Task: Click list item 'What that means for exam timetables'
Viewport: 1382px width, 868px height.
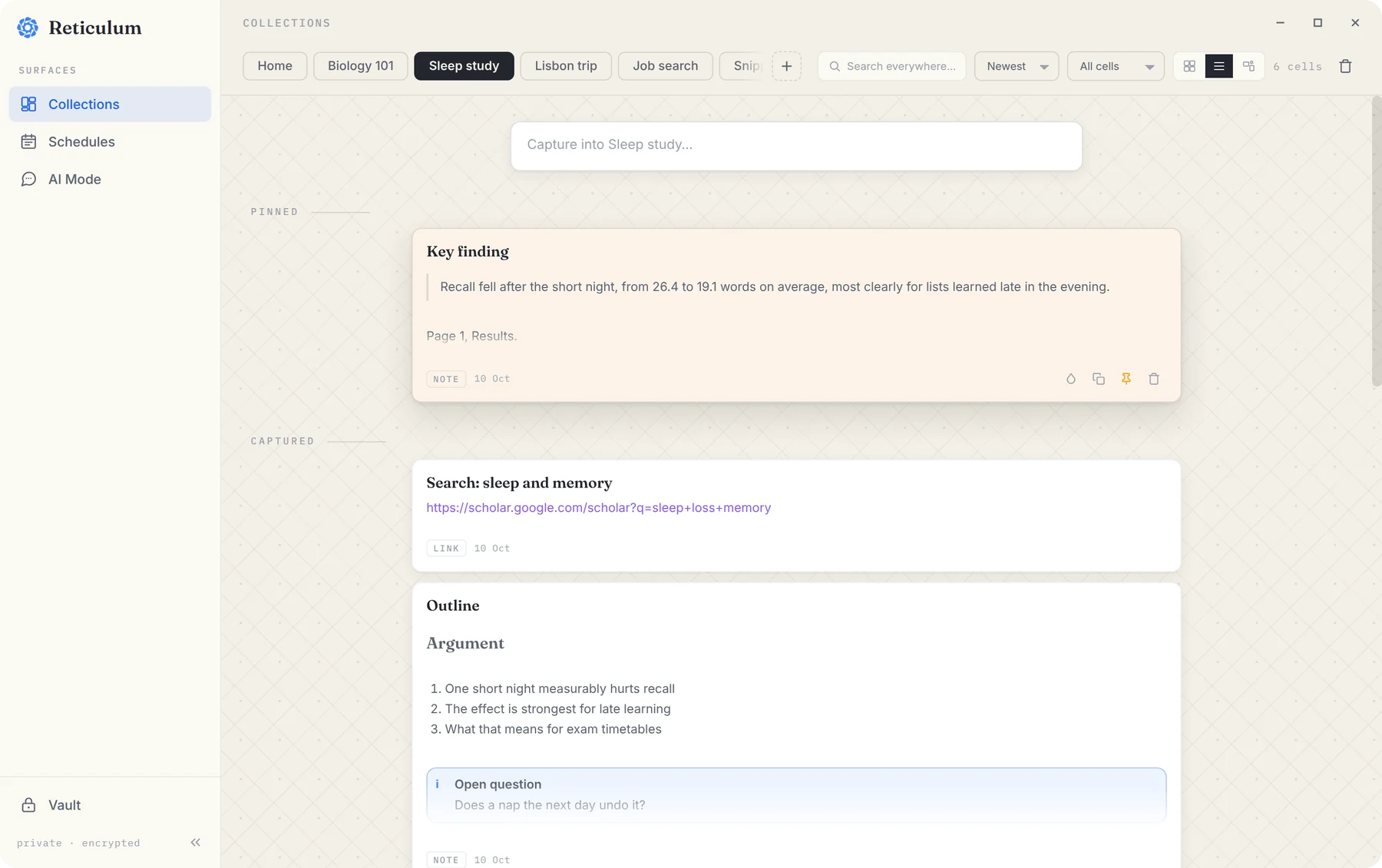Action: (553, 729)
